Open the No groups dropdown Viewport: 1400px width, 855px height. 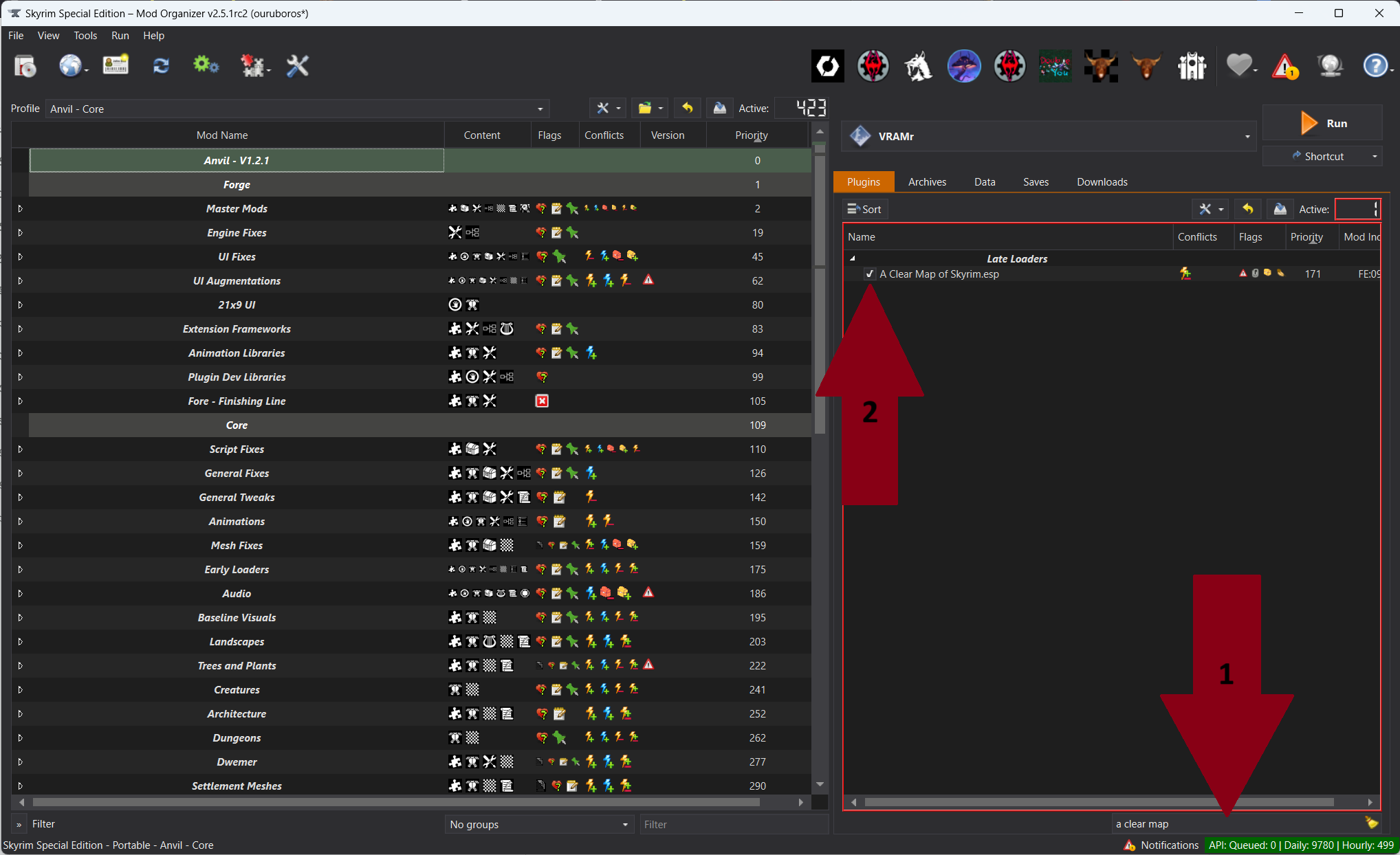click(x=538, y=824)
